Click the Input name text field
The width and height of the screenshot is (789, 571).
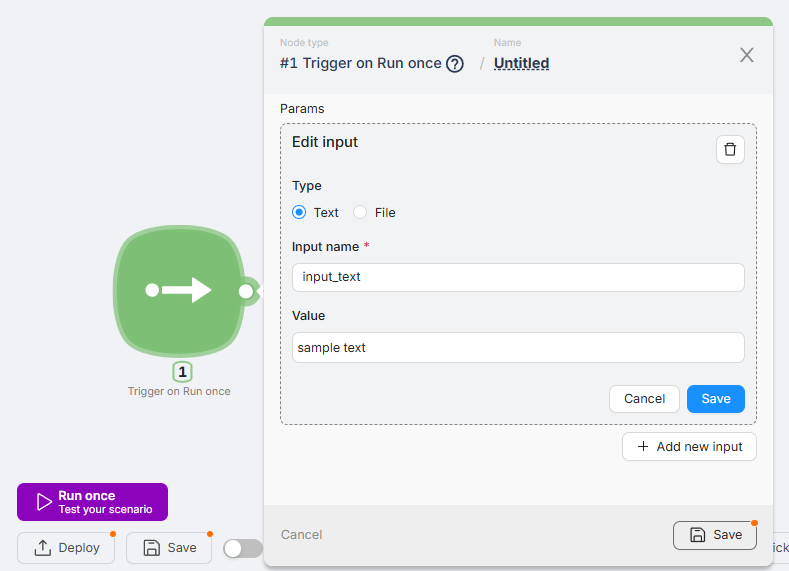518,277
